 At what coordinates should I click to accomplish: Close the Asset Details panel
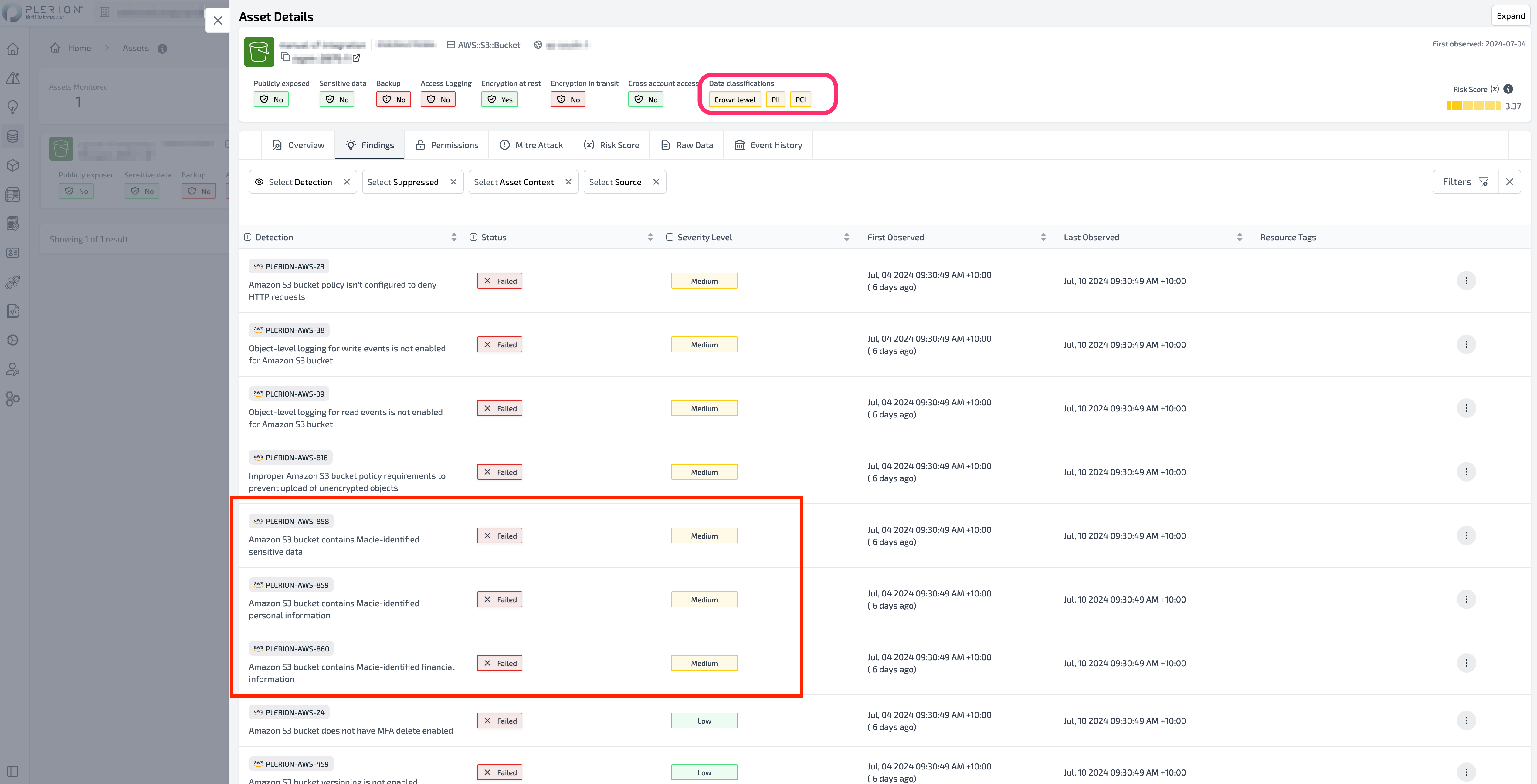(x=218, y=20)
